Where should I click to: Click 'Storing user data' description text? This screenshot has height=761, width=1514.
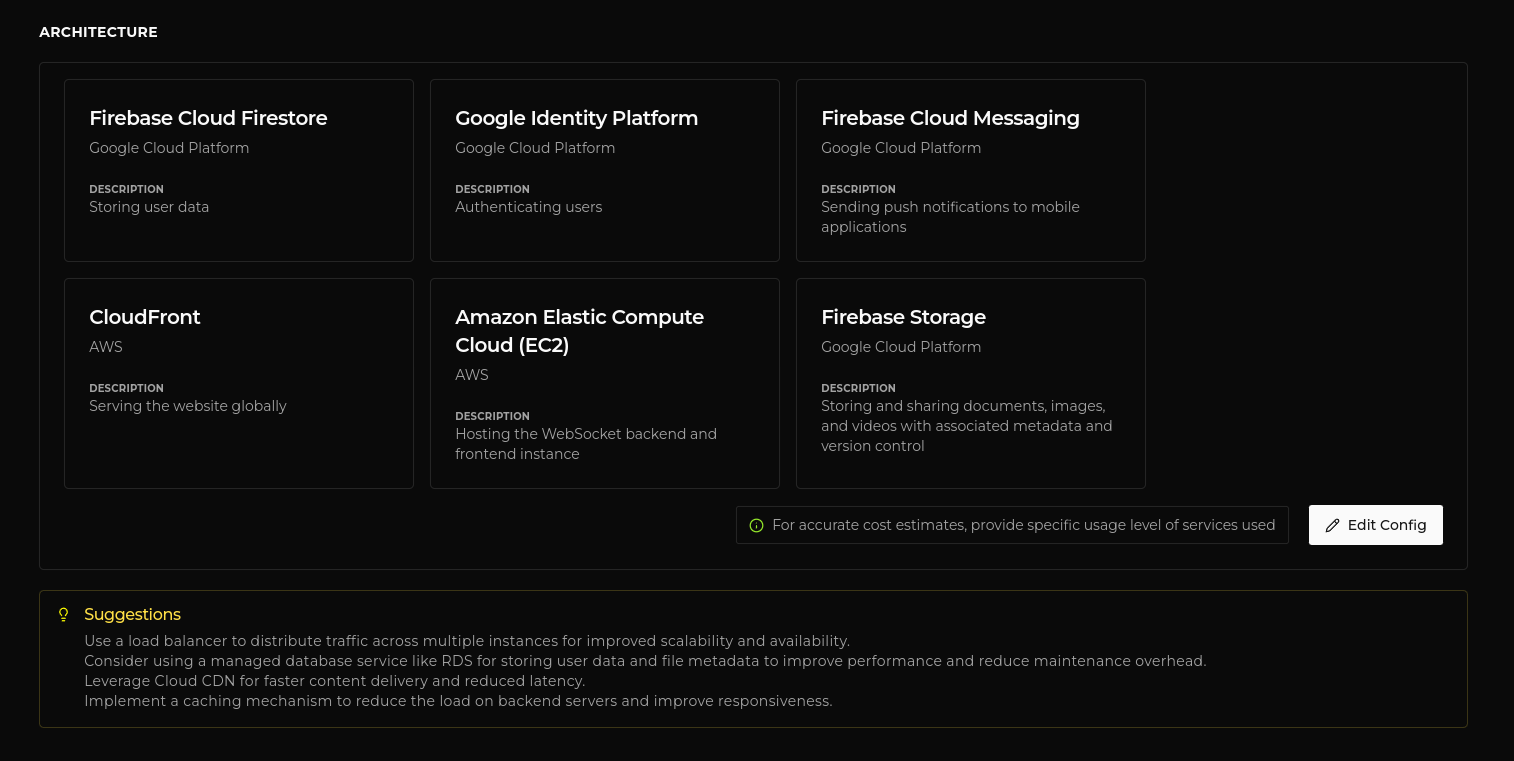pyautogui.click(x=149, y=207)
